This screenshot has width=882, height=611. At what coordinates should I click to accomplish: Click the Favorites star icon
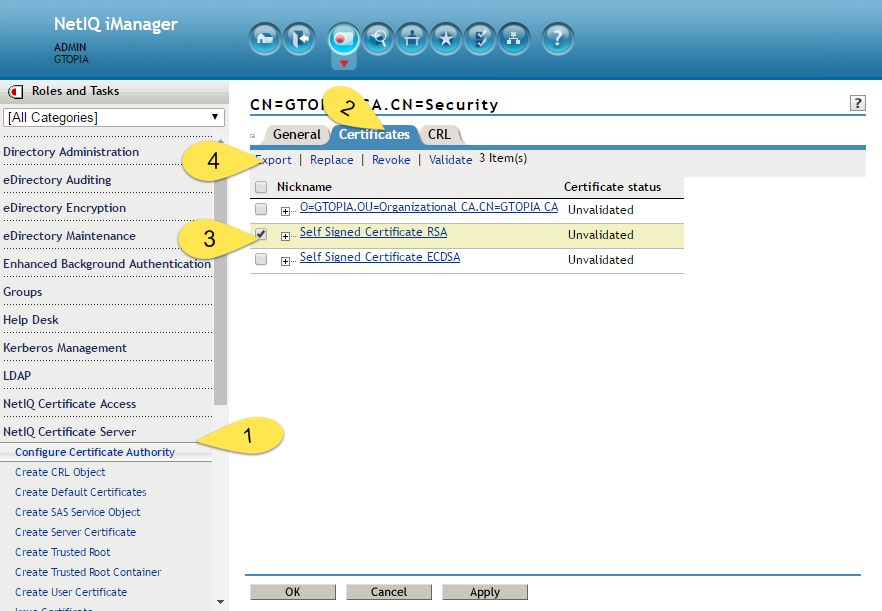(446, 38)
